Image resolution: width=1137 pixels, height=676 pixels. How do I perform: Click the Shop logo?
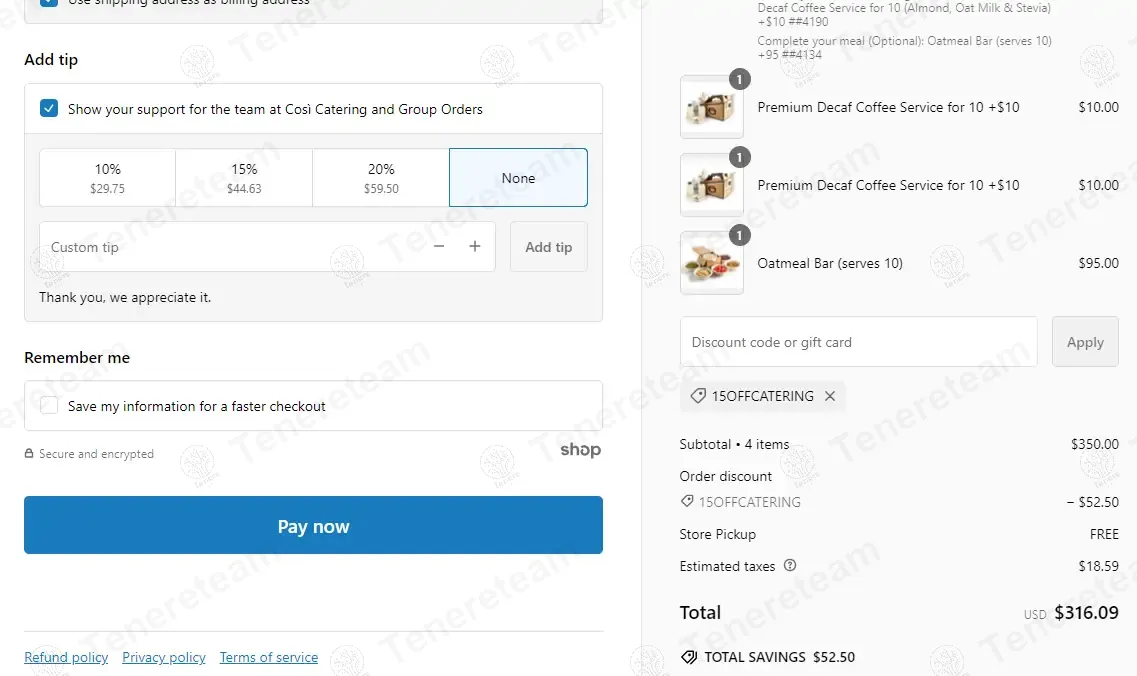(580, 450)
